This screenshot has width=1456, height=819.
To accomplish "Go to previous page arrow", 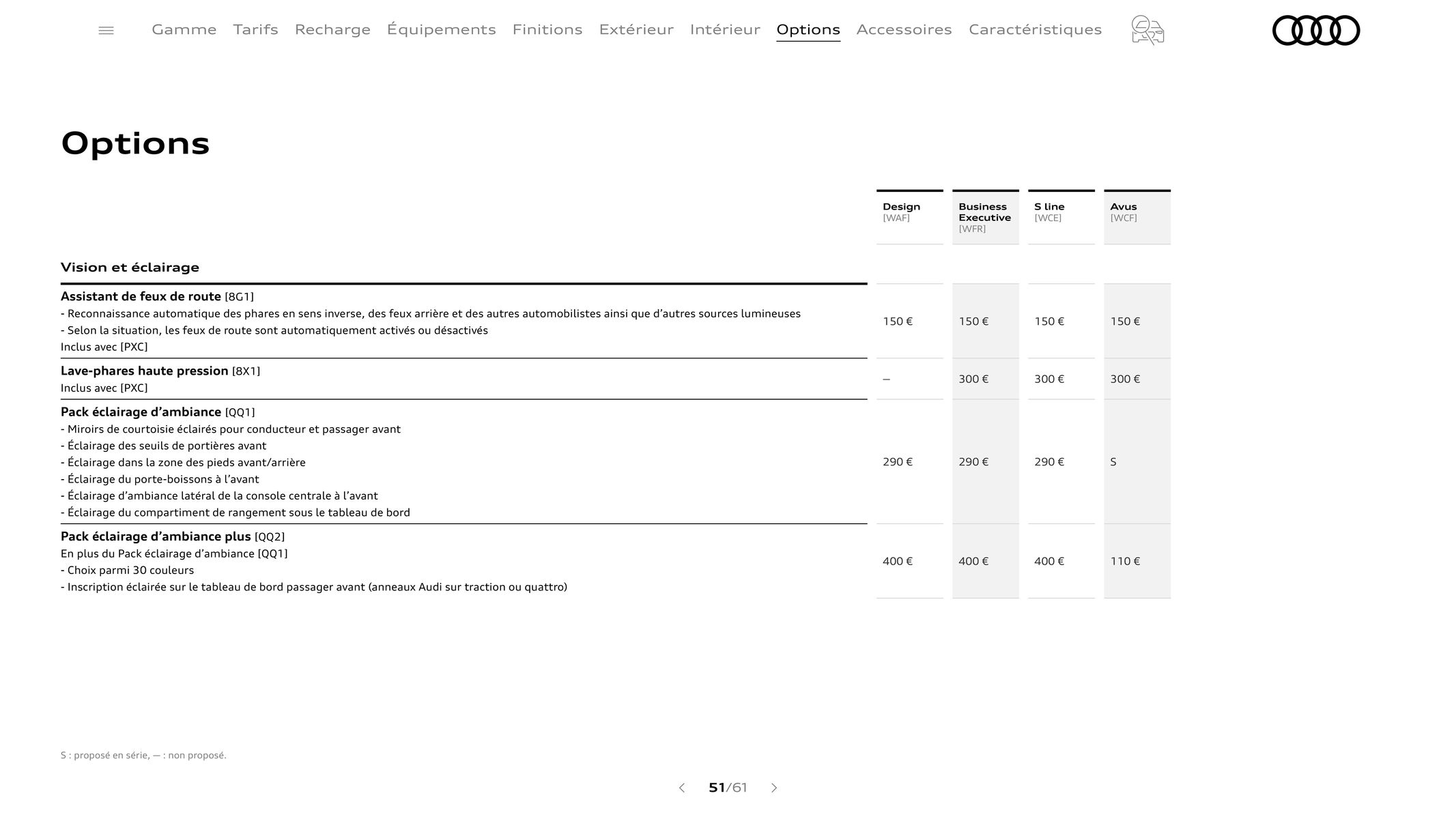I will (x=681, y=788).
